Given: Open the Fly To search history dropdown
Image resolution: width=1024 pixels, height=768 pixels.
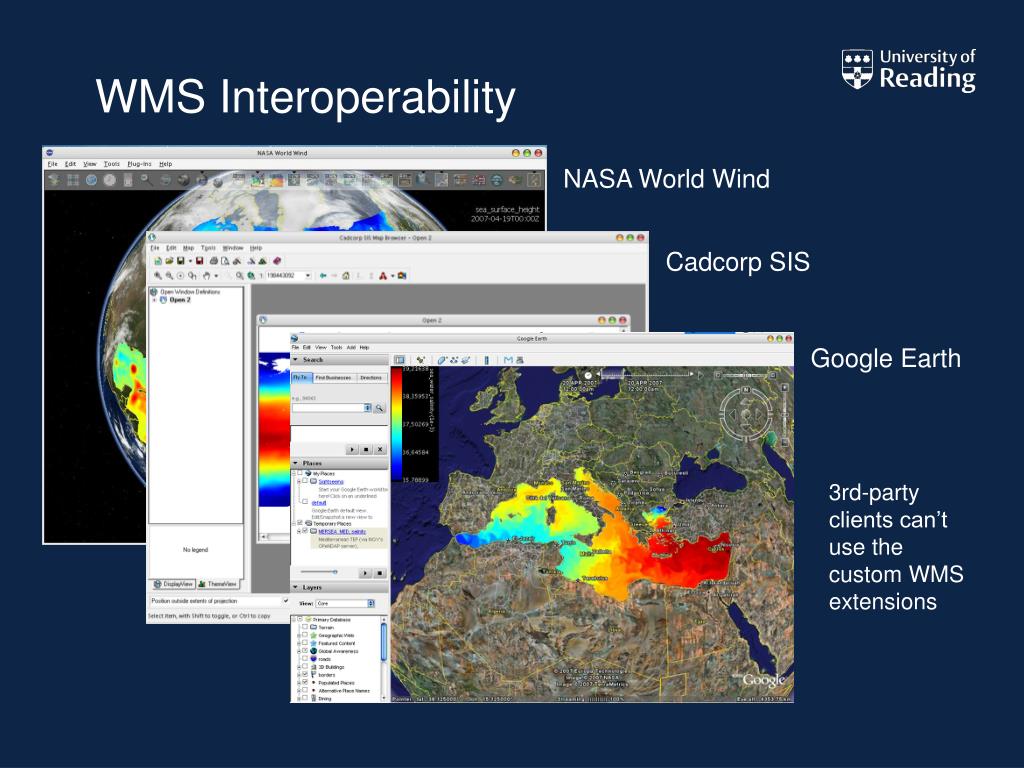Looking at the screenshot, I should point(368,408).
